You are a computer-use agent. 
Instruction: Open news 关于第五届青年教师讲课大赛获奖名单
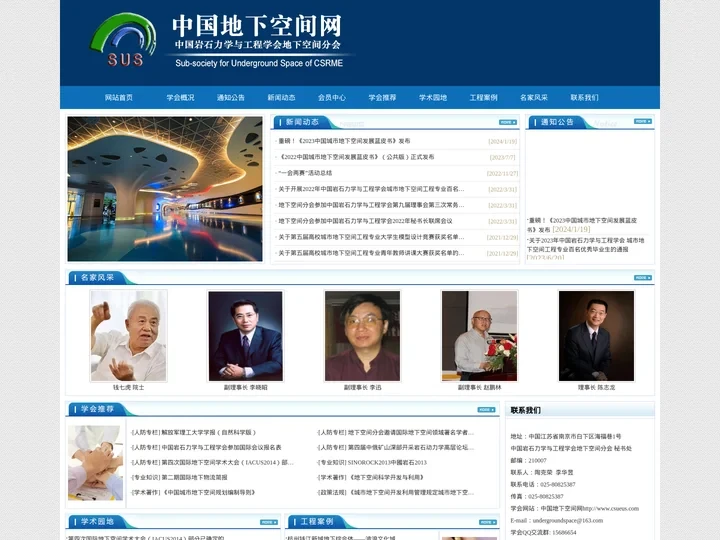pos(371,253)
